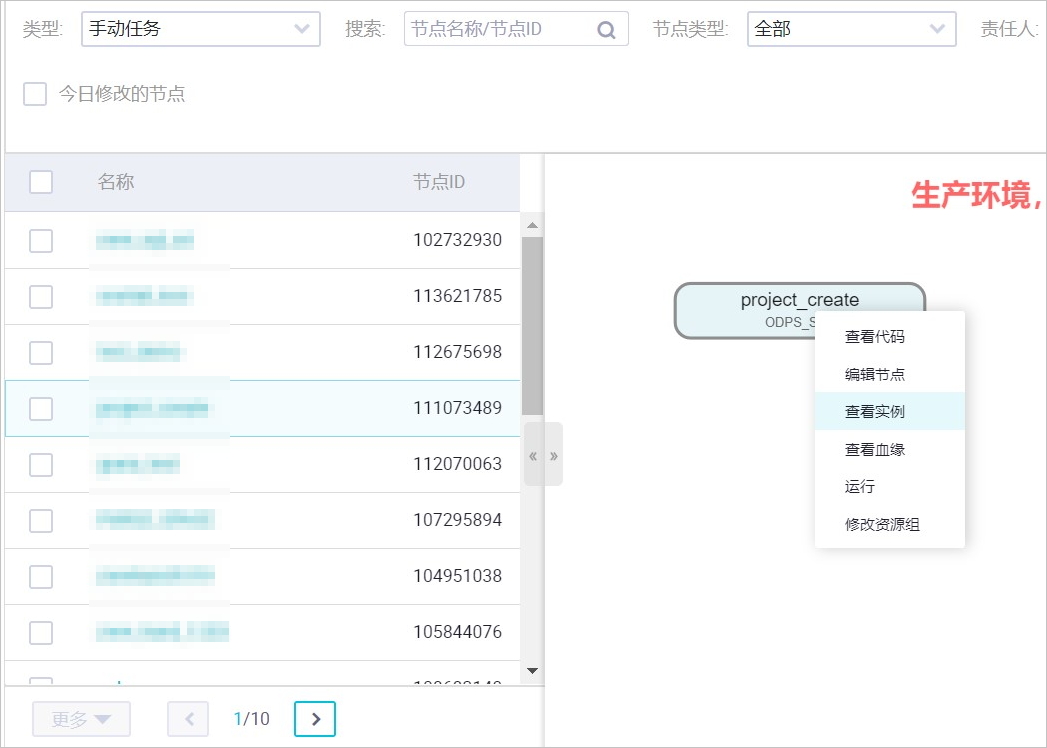Screen dimensions: 1047x748
Task: Select 编辑节点 from context menu
Action: pos(889,374)
